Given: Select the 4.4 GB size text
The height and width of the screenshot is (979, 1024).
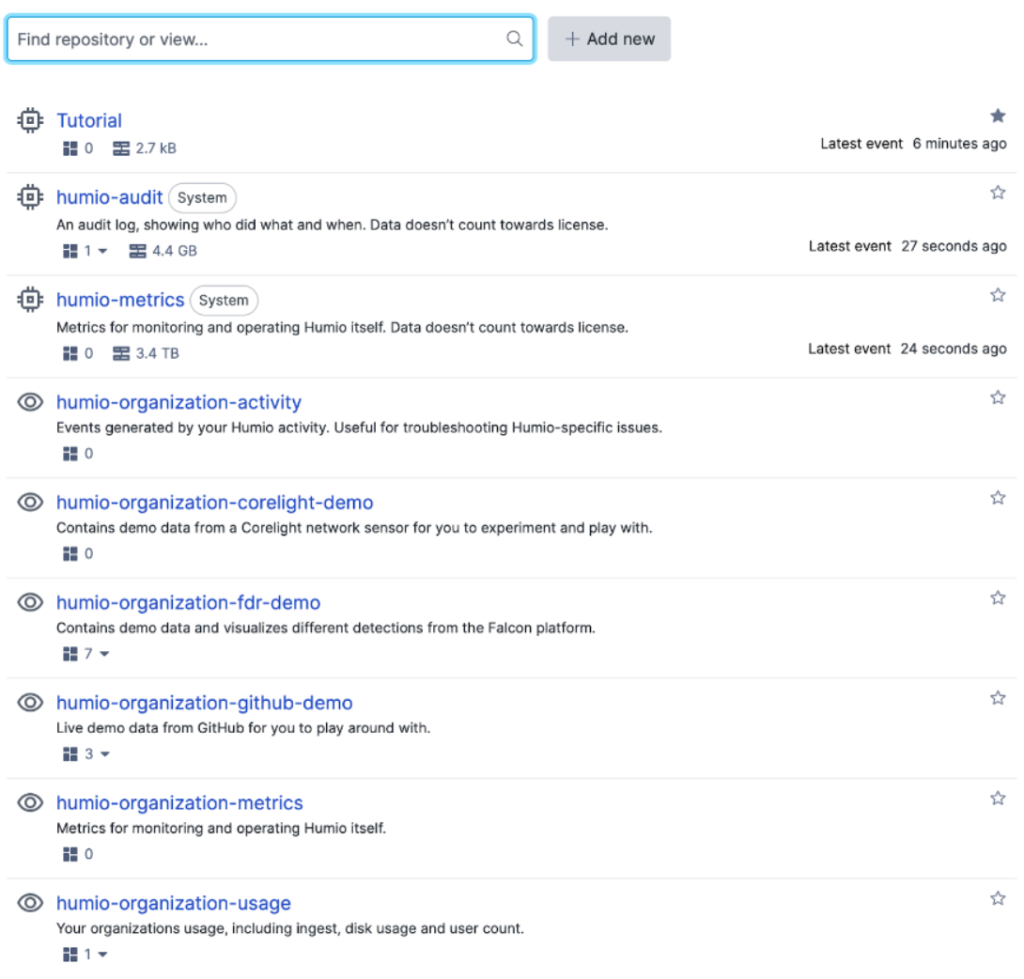Looking at the screenshot, I should (174, 251).
